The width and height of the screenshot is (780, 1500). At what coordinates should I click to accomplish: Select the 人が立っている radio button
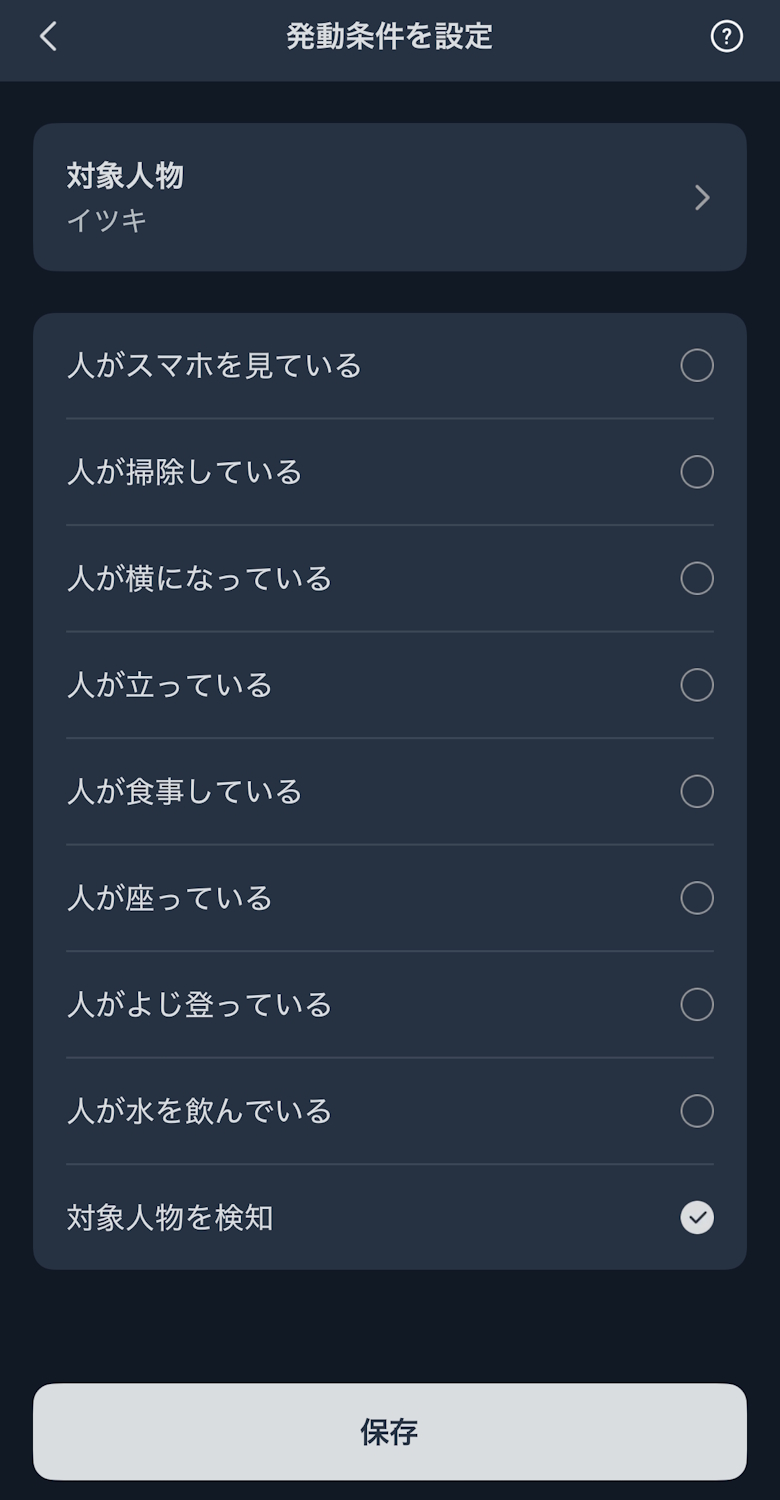click(x=697, y=685)
